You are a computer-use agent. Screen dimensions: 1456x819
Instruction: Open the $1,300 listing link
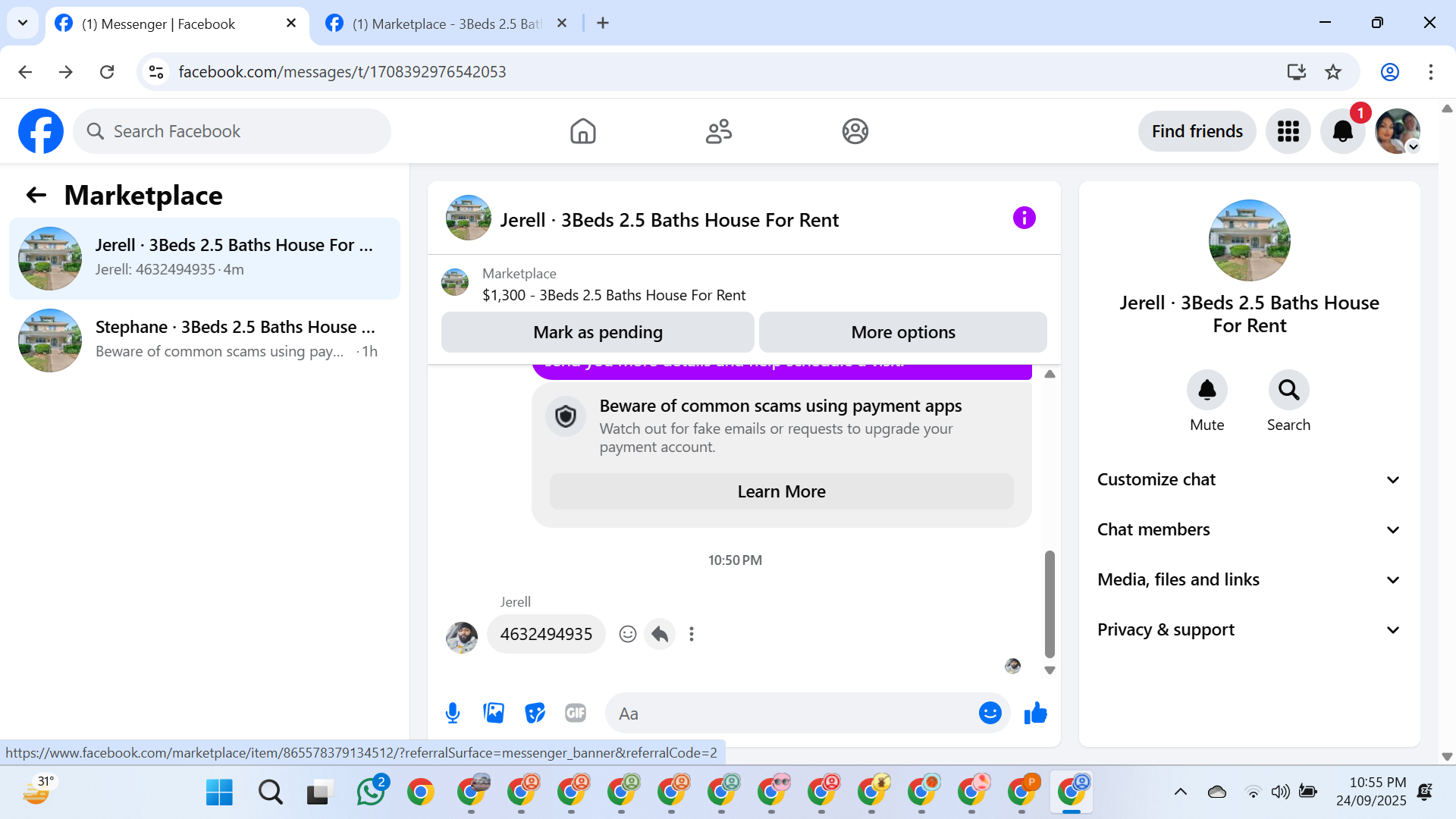click(x=613, y=295)
